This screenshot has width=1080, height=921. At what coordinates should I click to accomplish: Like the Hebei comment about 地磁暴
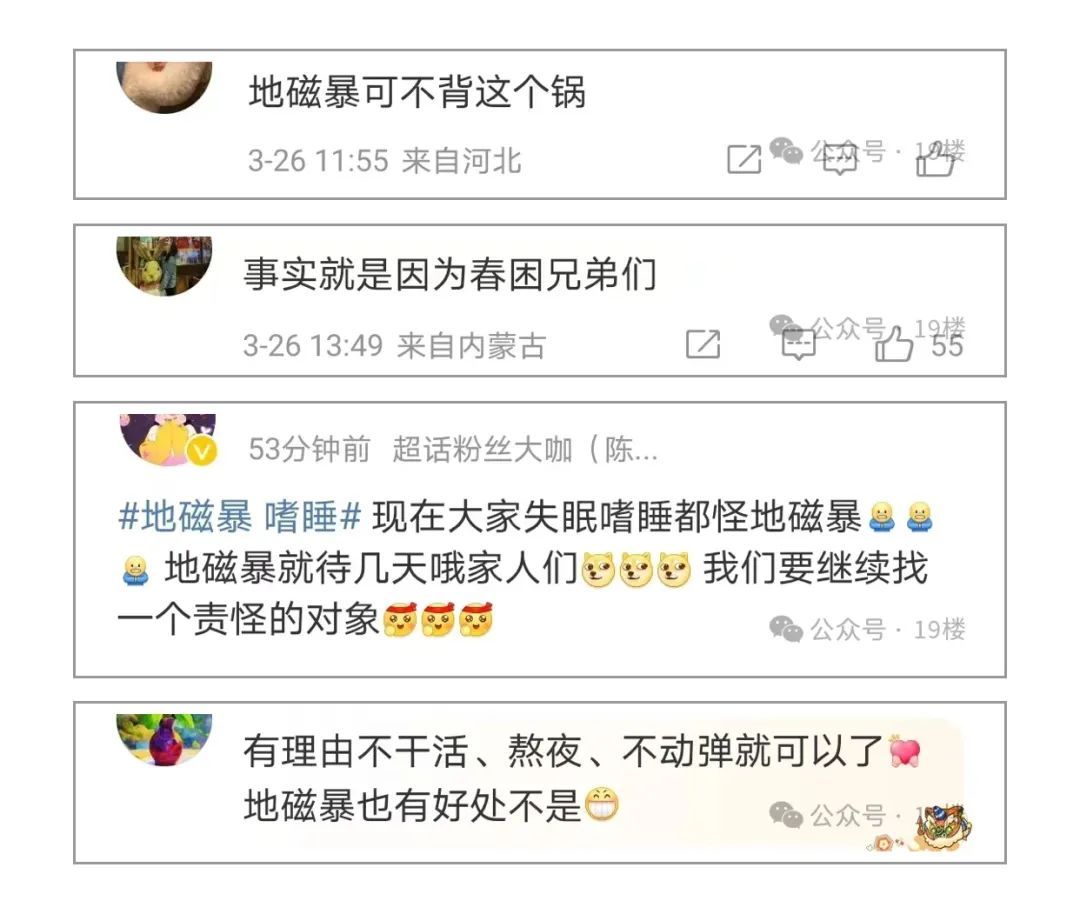[935, 159]
